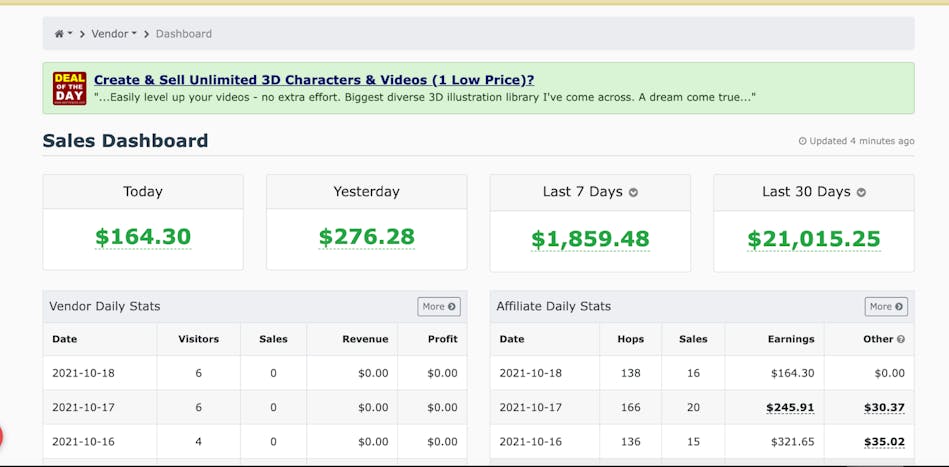Click the $30.37 other amount

(884, 408)
